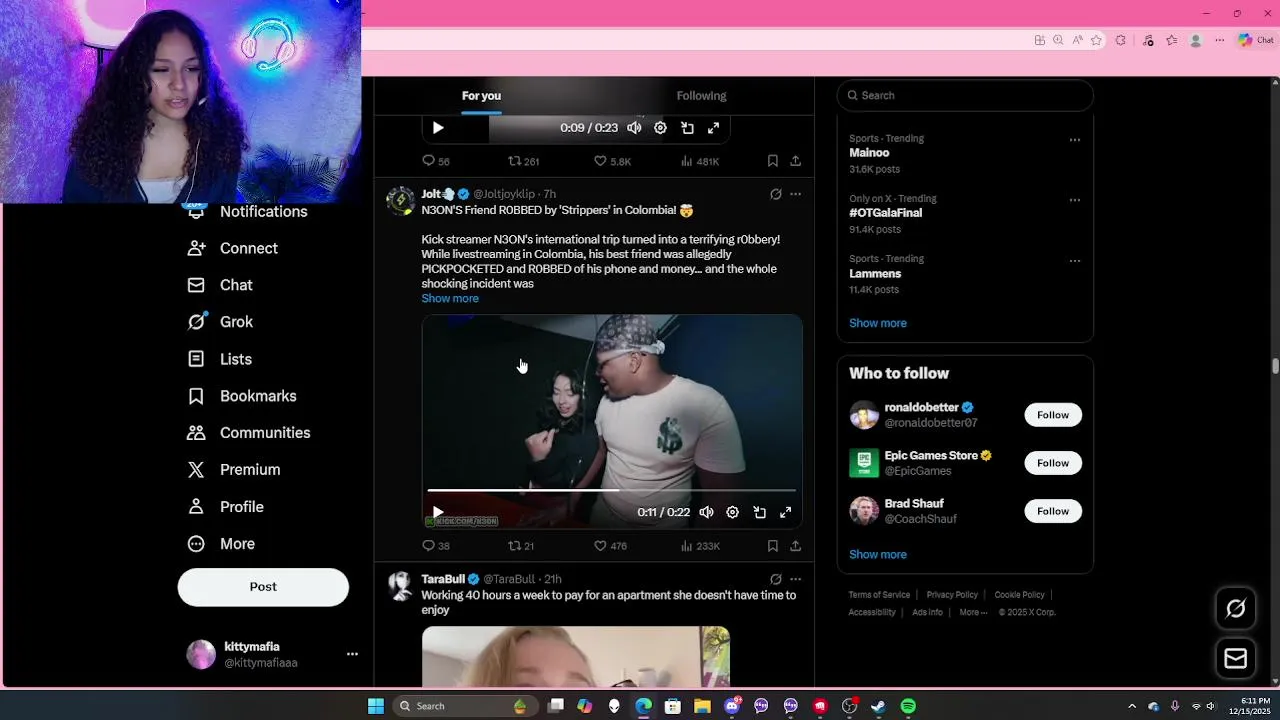Open Premium in the sidebar
The width and height of the screenshot is (1280, 720).
click(x=234, y=470)
